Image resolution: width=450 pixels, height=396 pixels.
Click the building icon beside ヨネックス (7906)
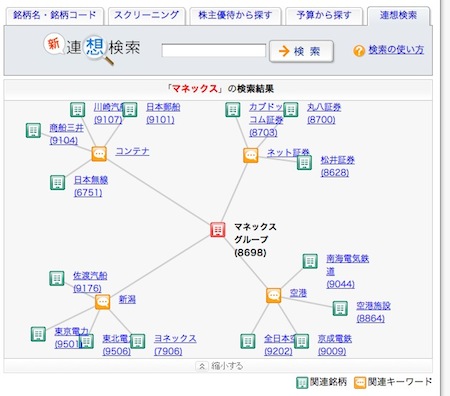[137, 341]
